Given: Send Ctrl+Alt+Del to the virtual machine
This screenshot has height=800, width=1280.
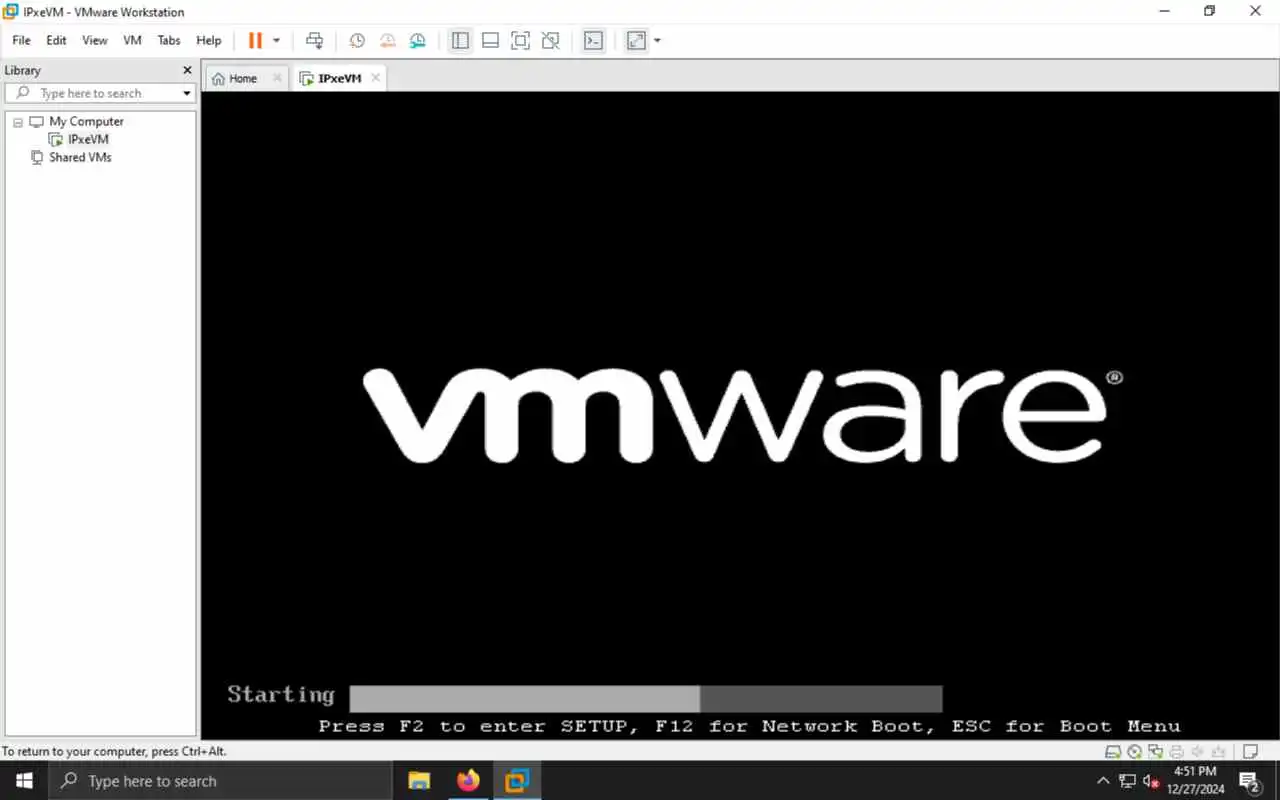Looking at the screenshot, I should tap(314, 40).
